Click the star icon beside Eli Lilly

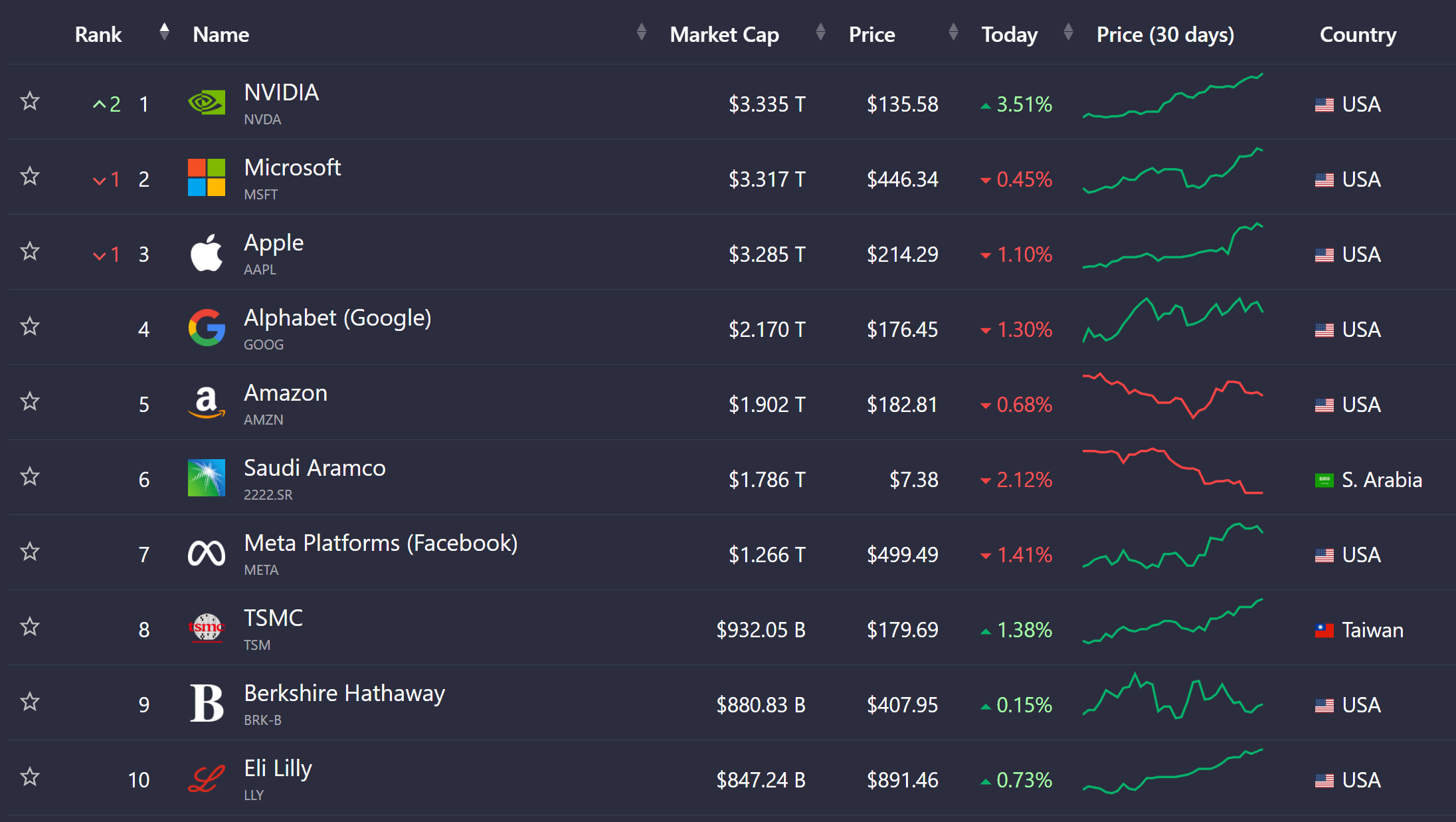pyautogui.click(x=30, y=777)
